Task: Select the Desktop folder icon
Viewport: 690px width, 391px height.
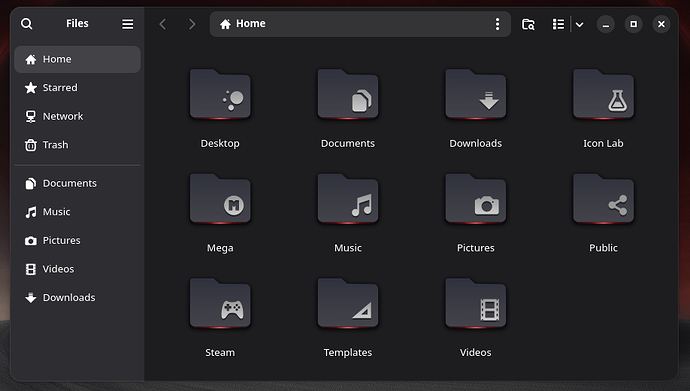Action: 220,94
